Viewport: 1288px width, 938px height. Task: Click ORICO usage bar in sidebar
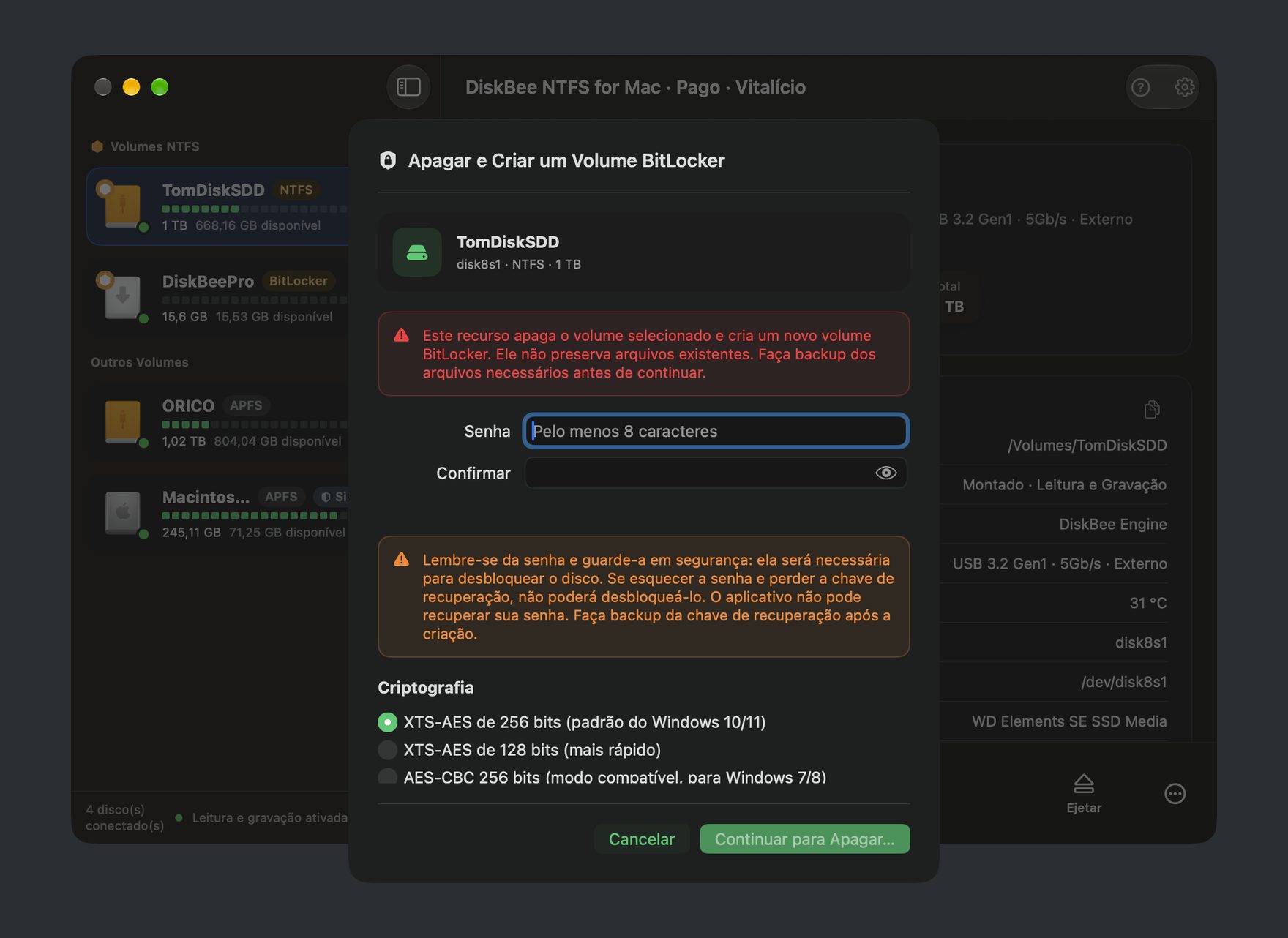coord(255,425)
